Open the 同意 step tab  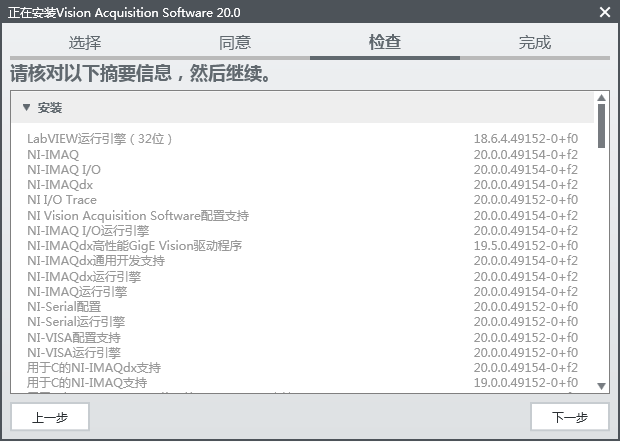(235, 42)
